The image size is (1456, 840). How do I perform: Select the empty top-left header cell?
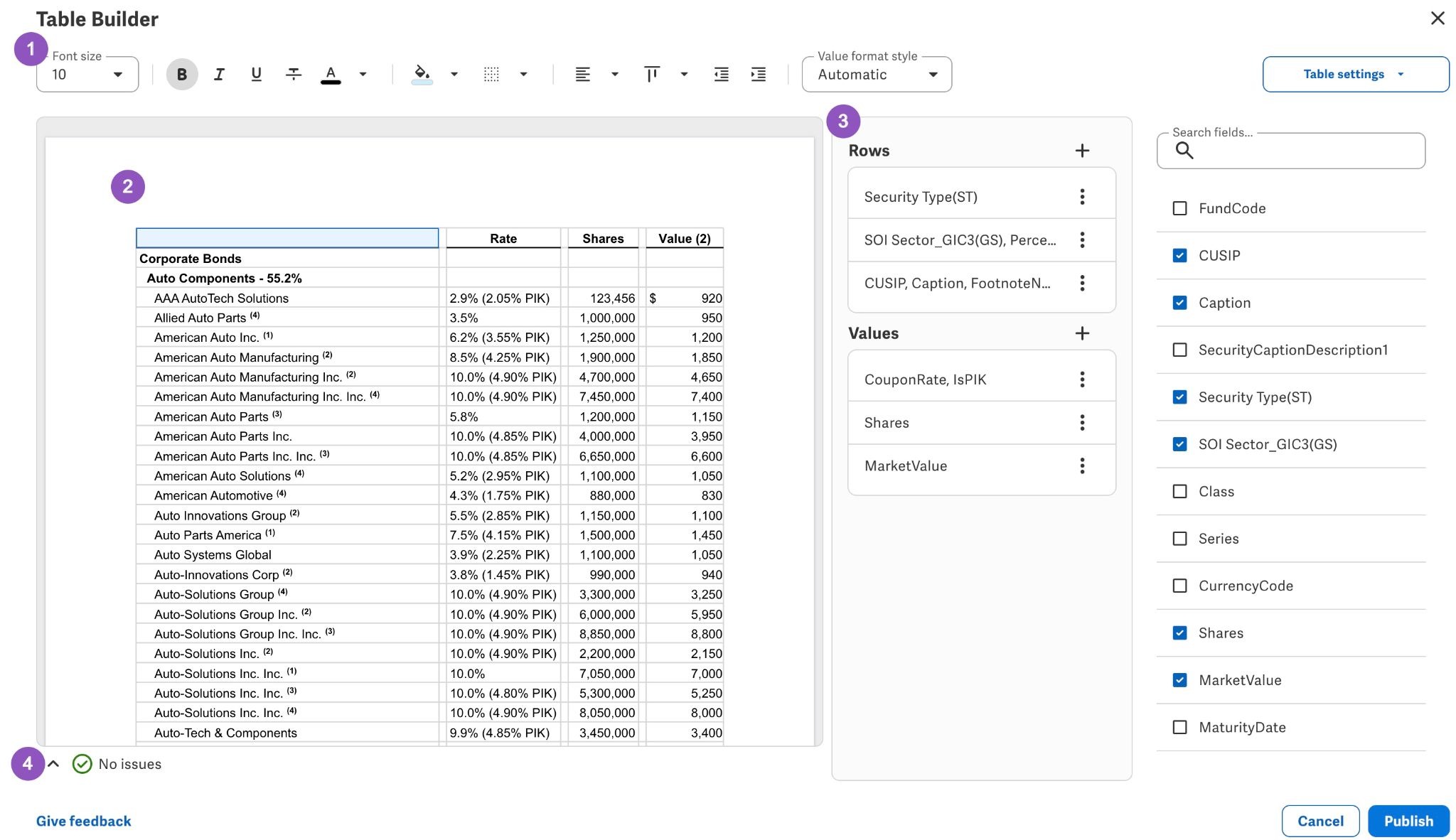point(287,238)
